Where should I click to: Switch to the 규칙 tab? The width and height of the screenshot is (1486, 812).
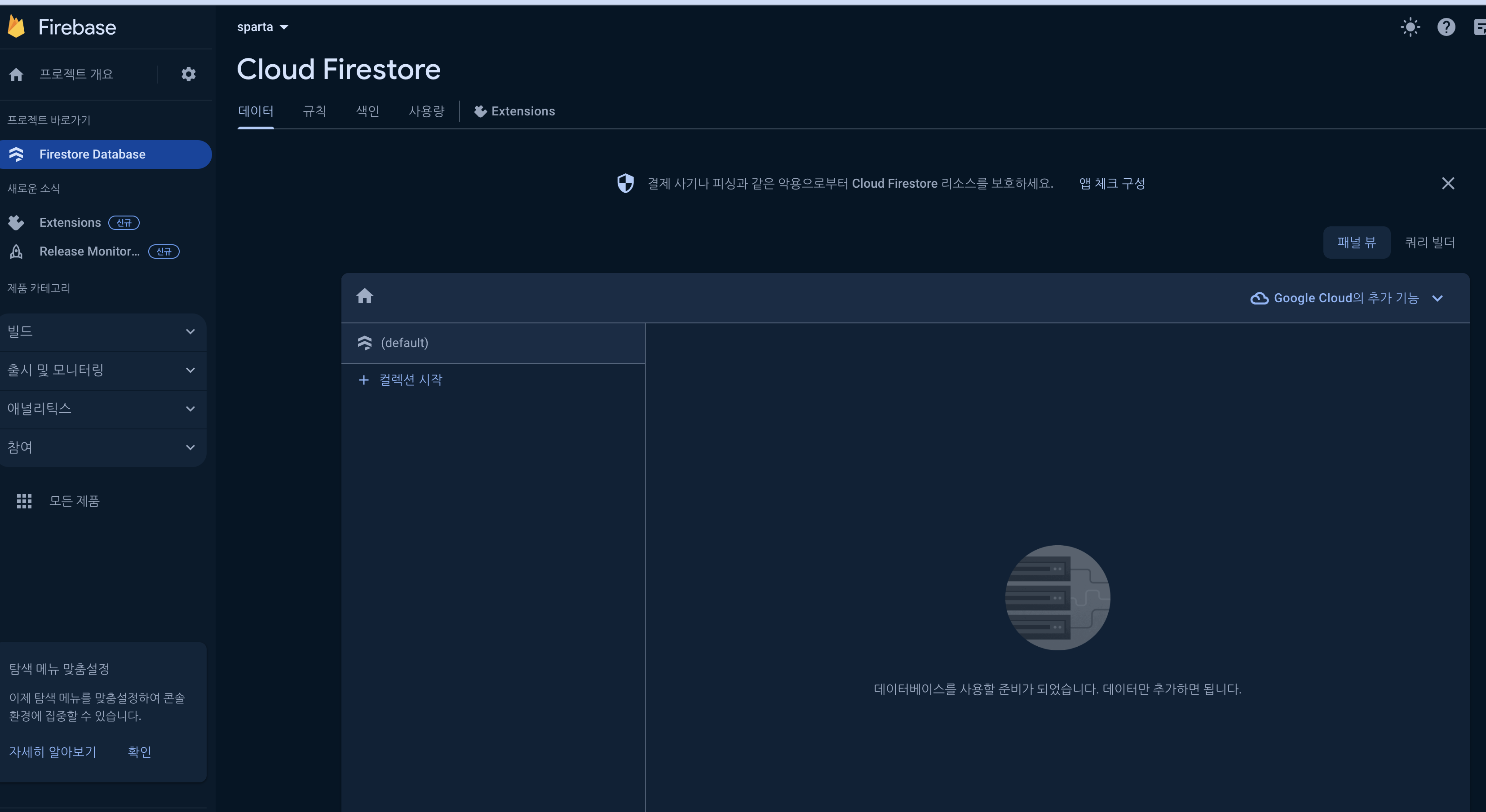(x=315, y=111)
